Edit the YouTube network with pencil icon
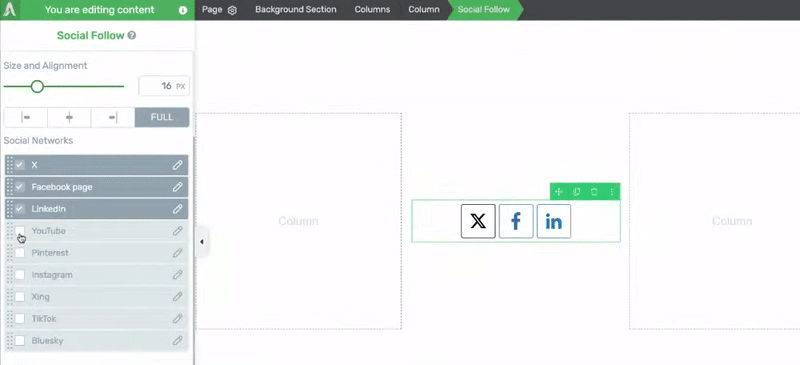 [x=177, y=231]
